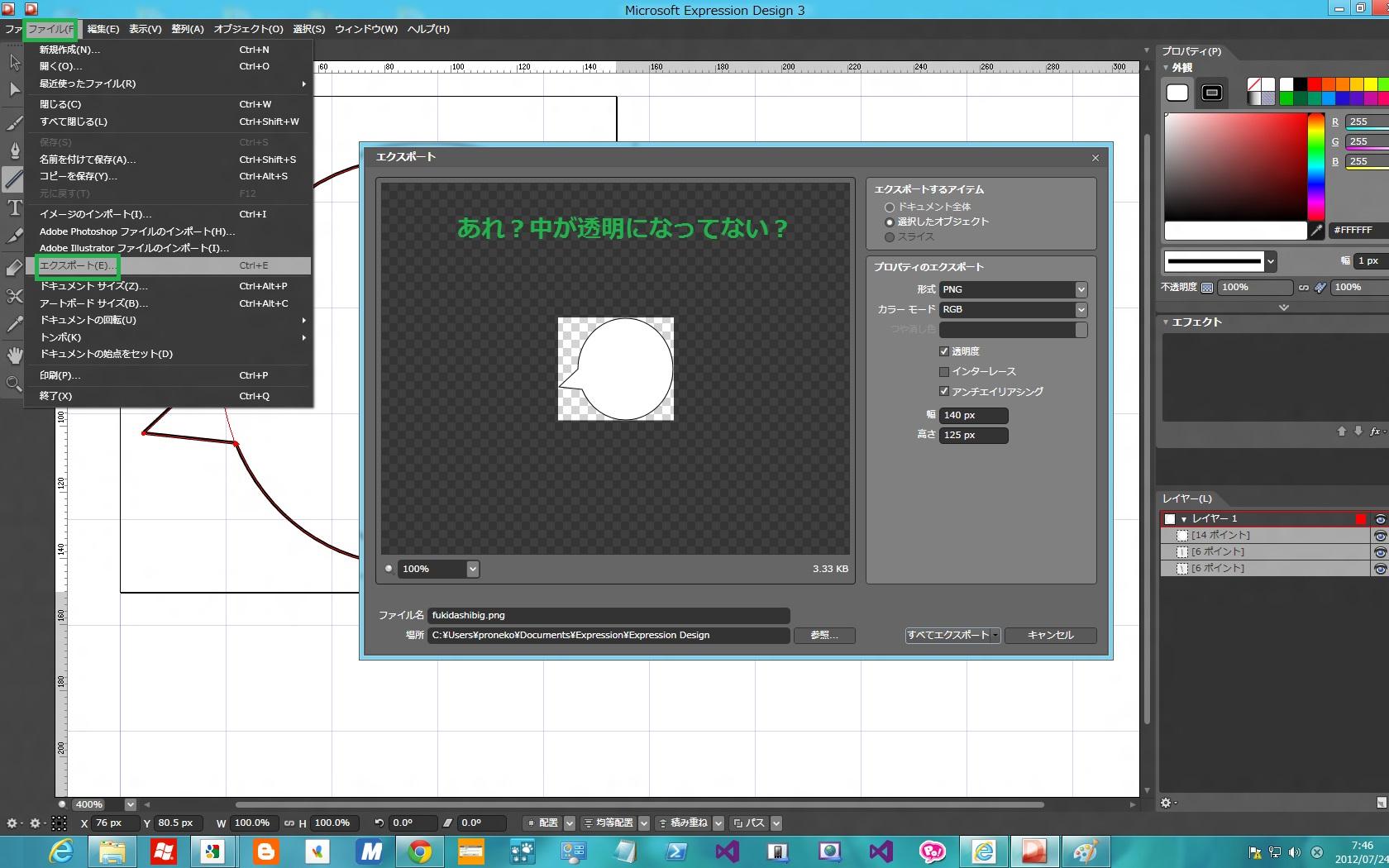1389x868 pixels.
Task: Select the ドキュメント全体 radio button
Action: pyautogui.click(x=890, y=207)
